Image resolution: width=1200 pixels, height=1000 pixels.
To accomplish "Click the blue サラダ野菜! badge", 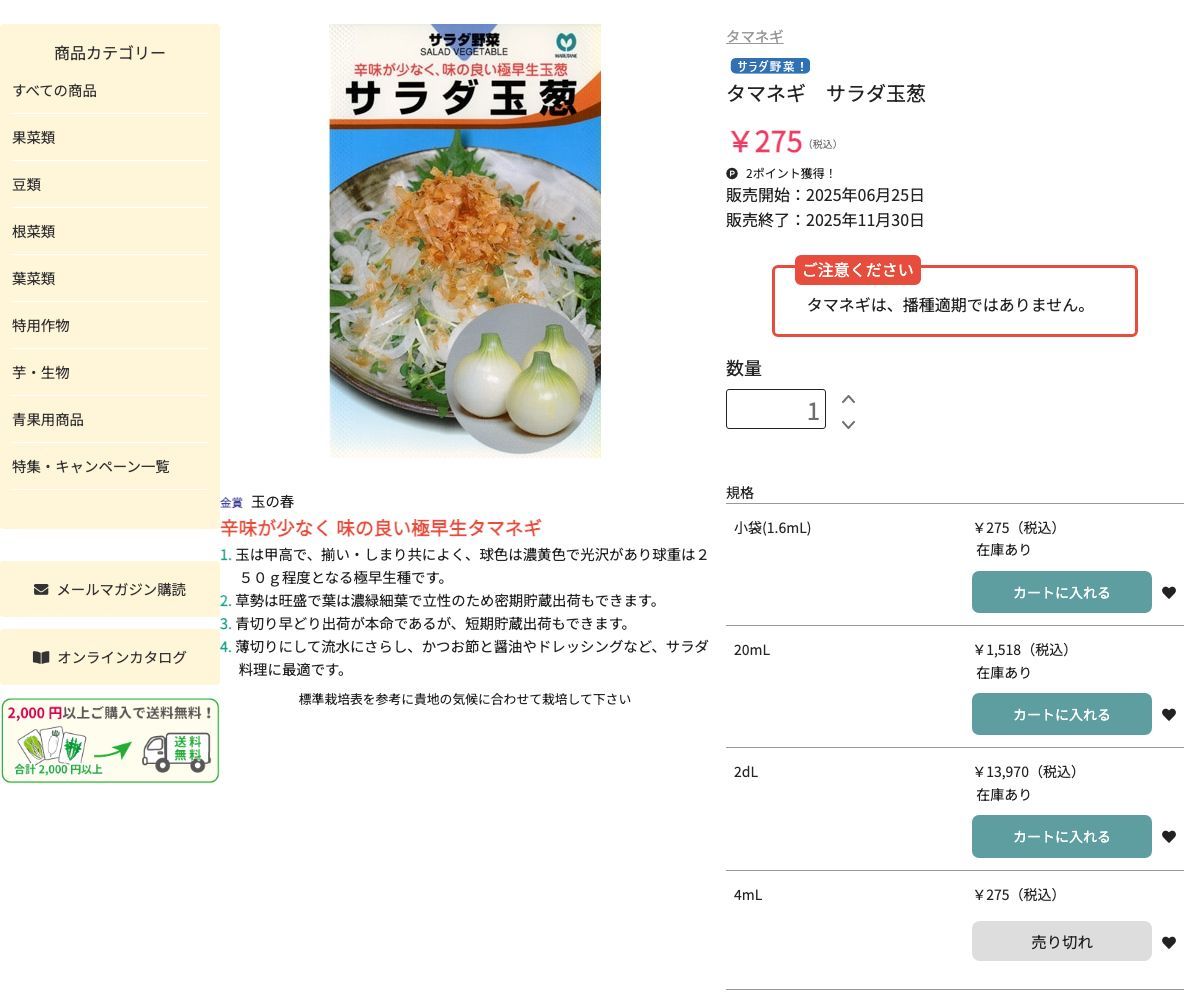I will [769, 65].
